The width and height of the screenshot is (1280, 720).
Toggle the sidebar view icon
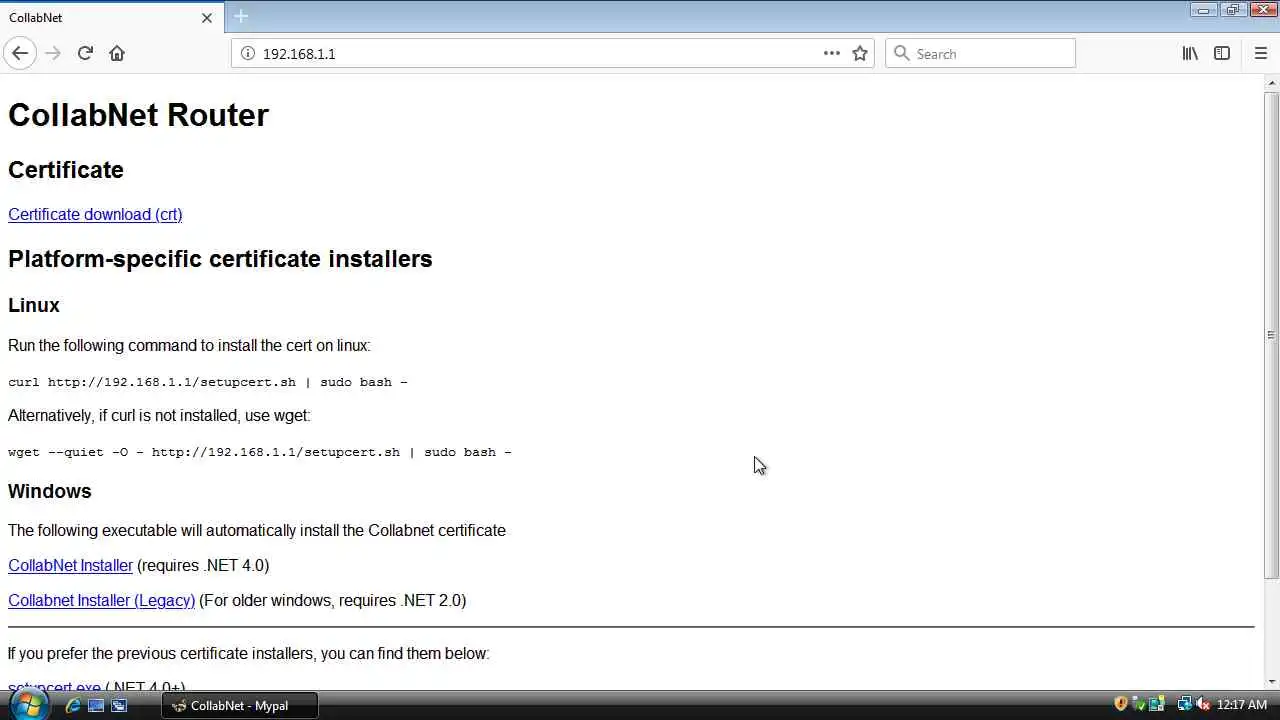click(x=1222, y=53)
